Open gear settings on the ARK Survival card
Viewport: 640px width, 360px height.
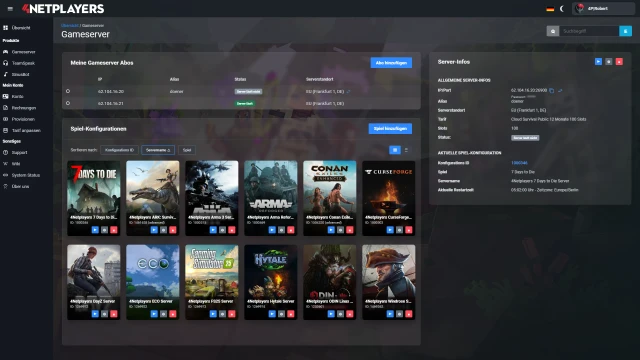pyautogui.click(x=163, y=230)
